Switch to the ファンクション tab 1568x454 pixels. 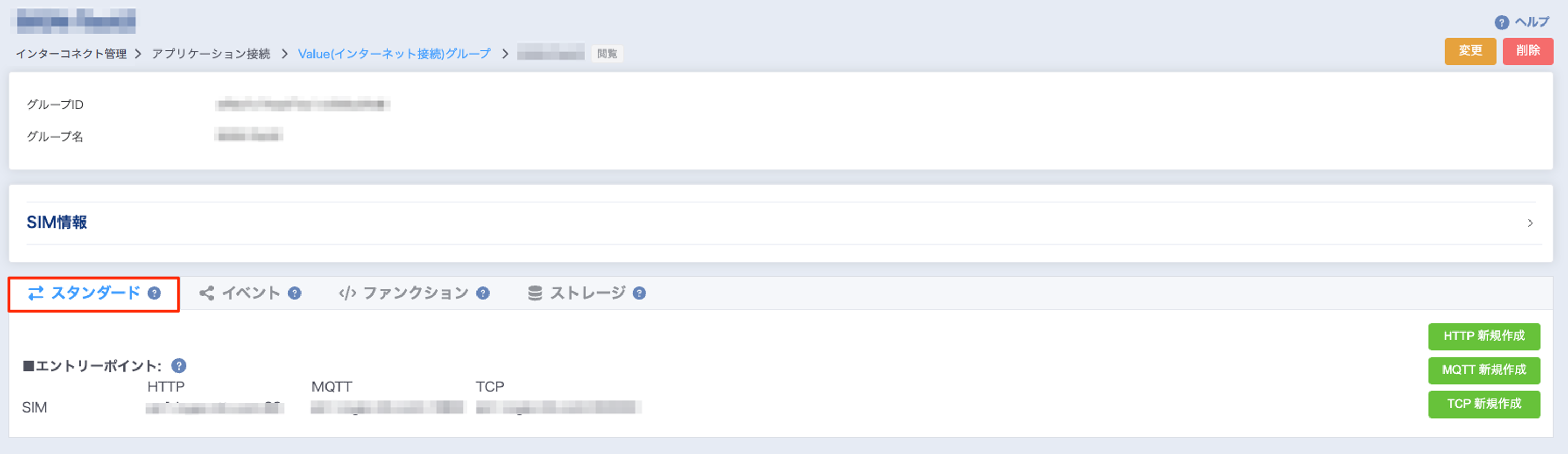[414, 293]
